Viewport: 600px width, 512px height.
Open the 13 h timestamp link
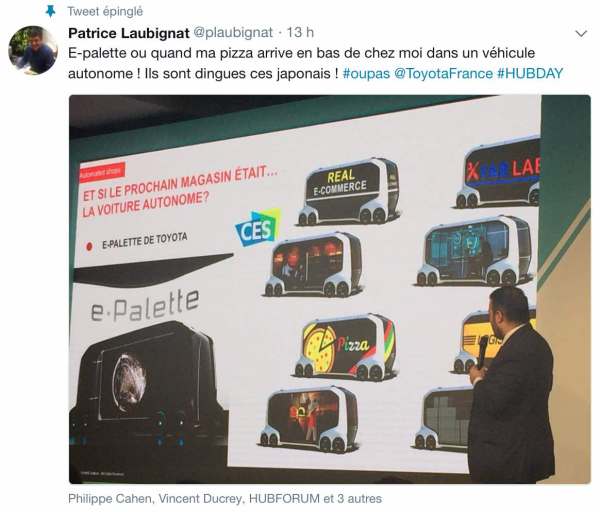[x=300, y=33]
